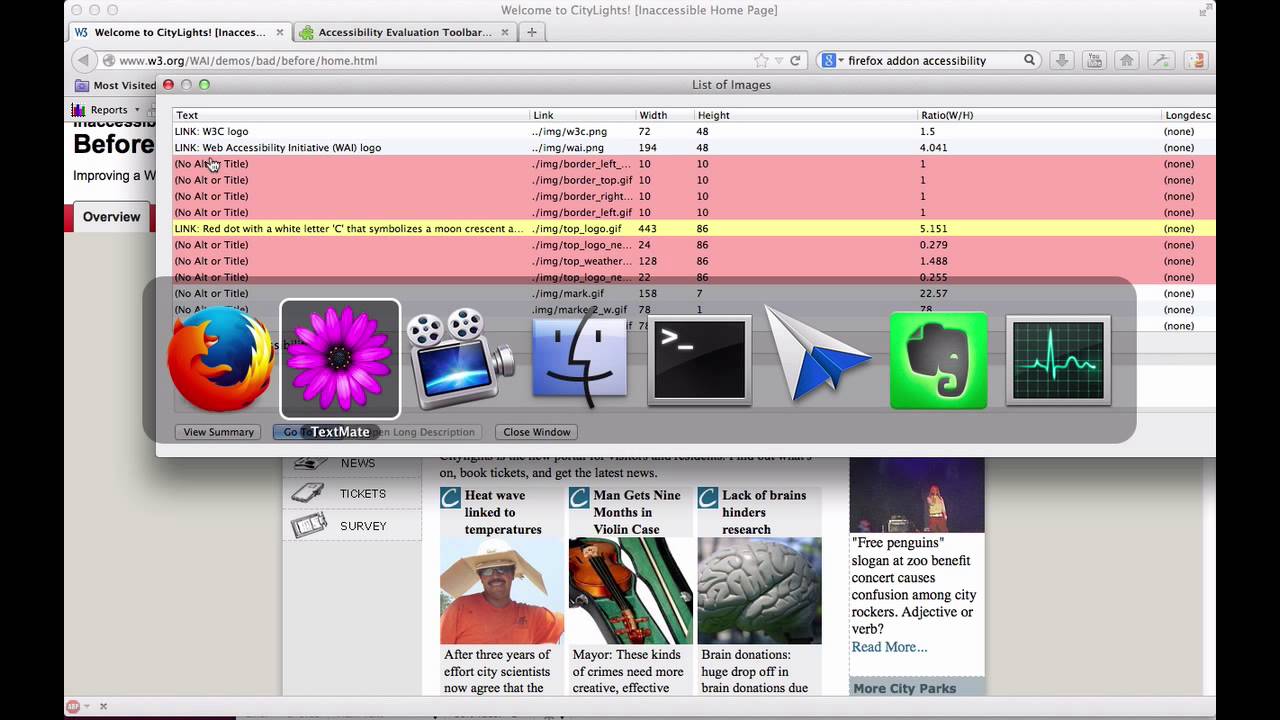The height and width of the screenshot is (720, 1280).
Task: Click the magnifier search icon in search bar
Action: pyautogui.click(x=1029, y=60)
